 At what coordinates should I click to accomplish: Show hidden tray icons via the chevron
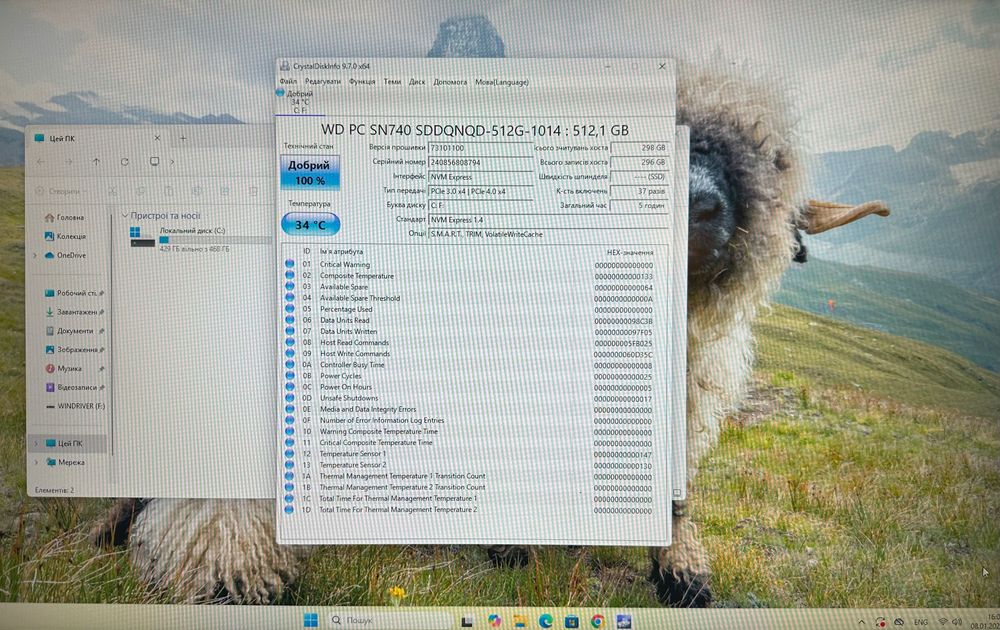(862, 622)
